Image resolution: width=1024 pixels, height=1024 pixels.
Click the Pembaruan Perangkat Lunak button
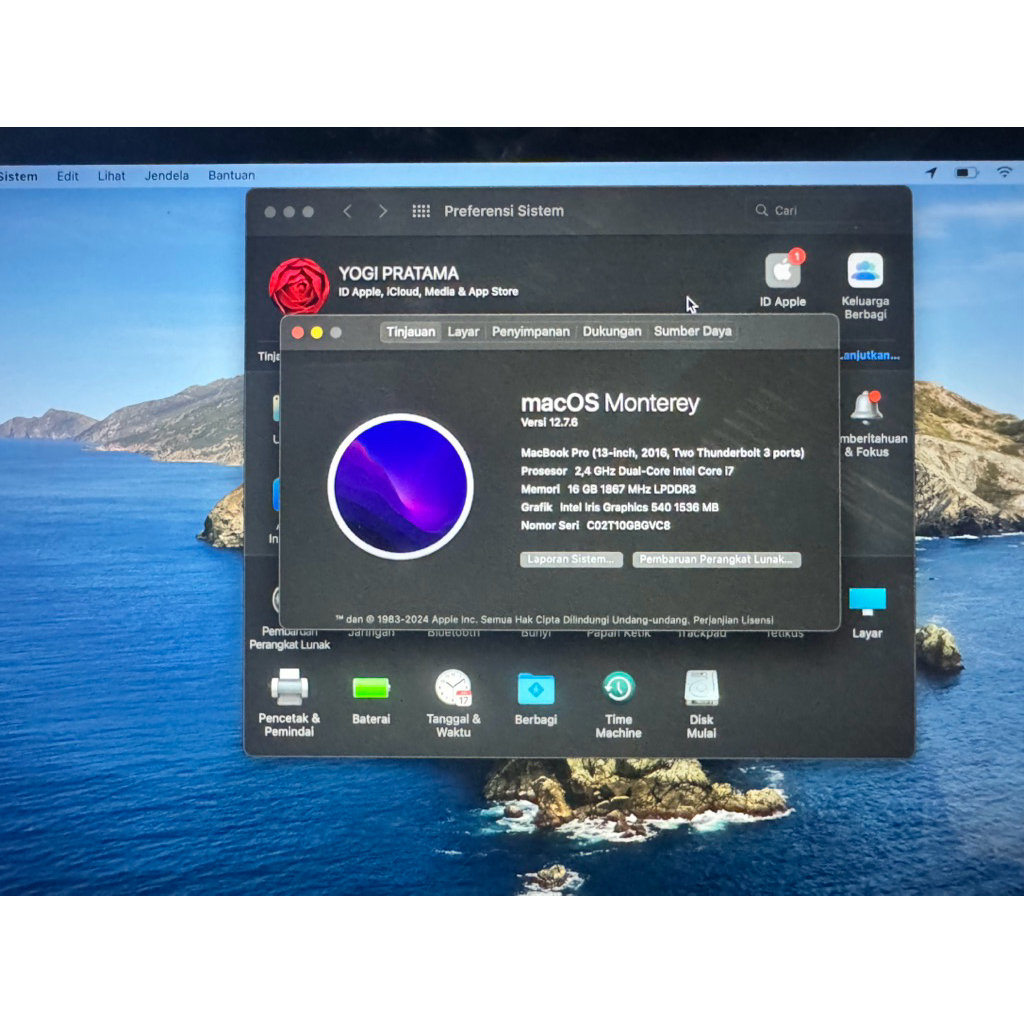coord(716,559)
